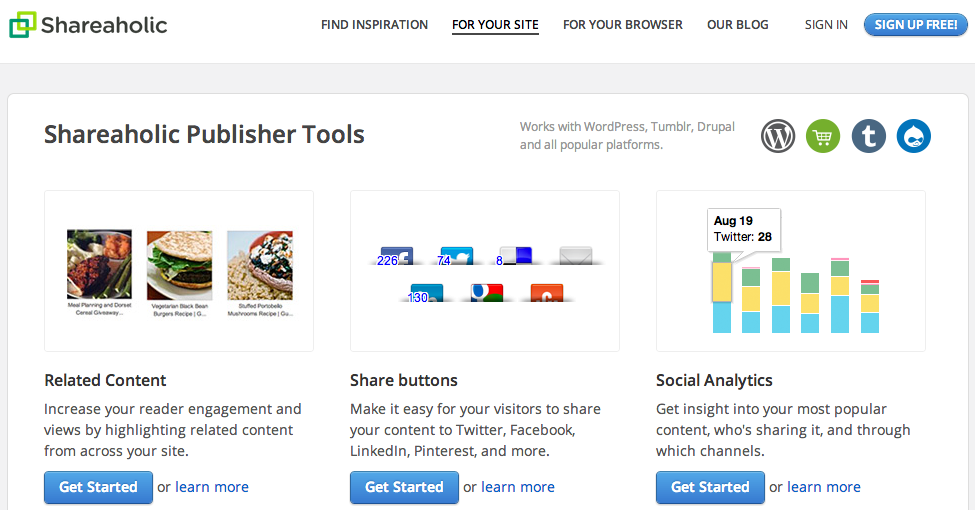
Task: Click the LinkedIn share button showing 130
Action: (x=426, y=293)
